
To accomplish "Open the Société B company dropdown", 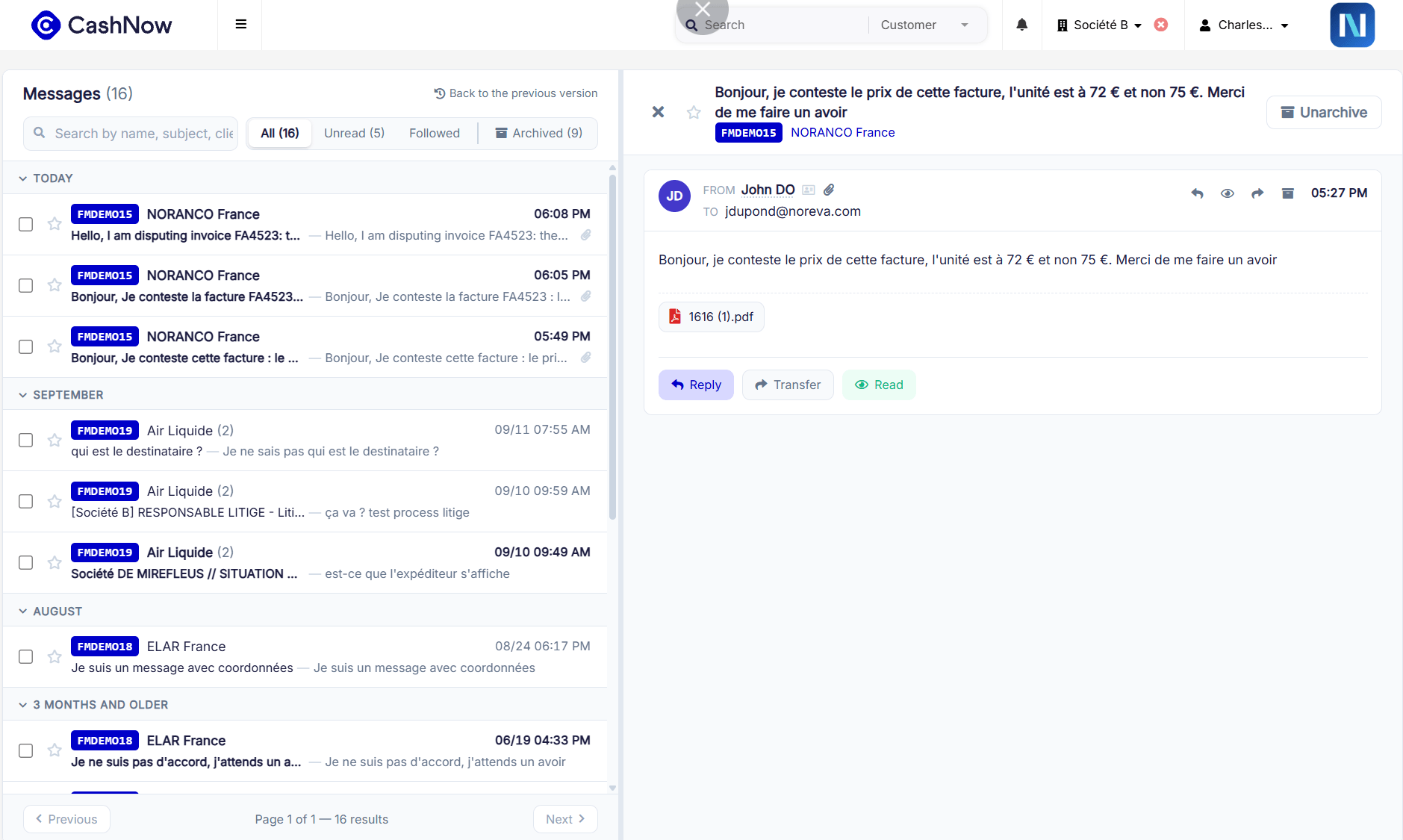I will pos(1099,25).
